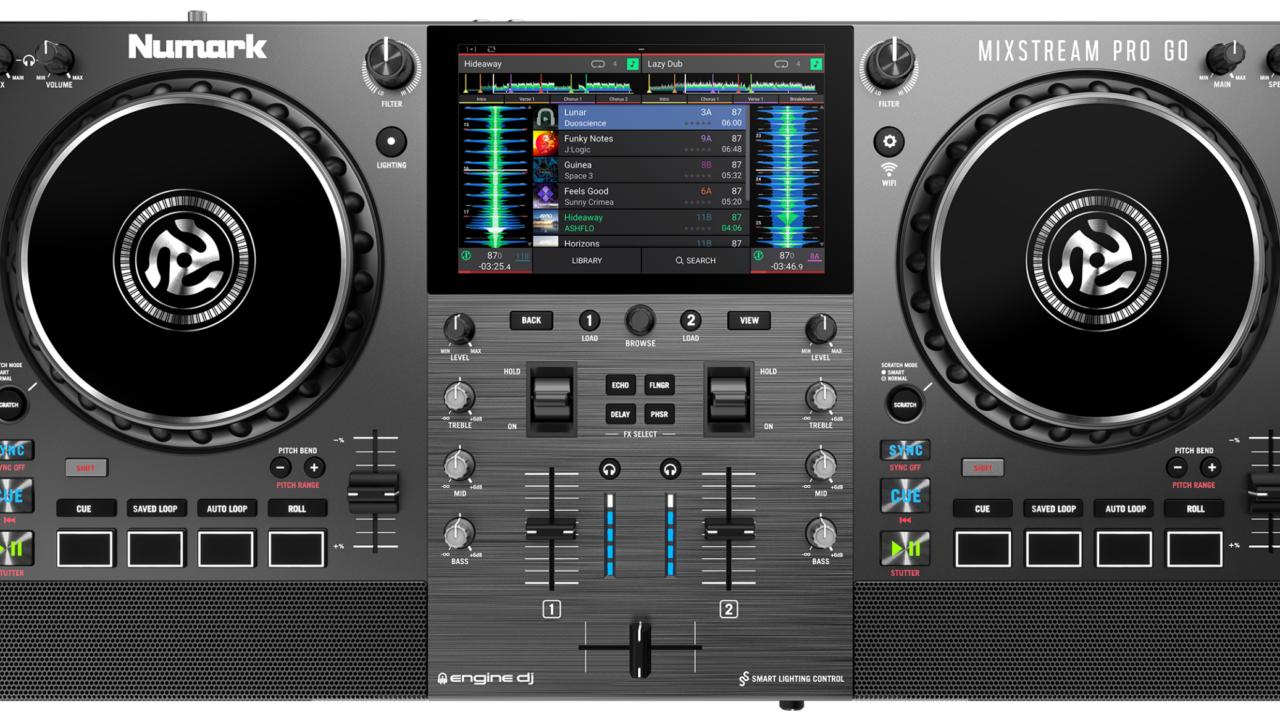Activate the FLNGR effect
Screen dimensions: 1280x720
[x=661, y=385]
